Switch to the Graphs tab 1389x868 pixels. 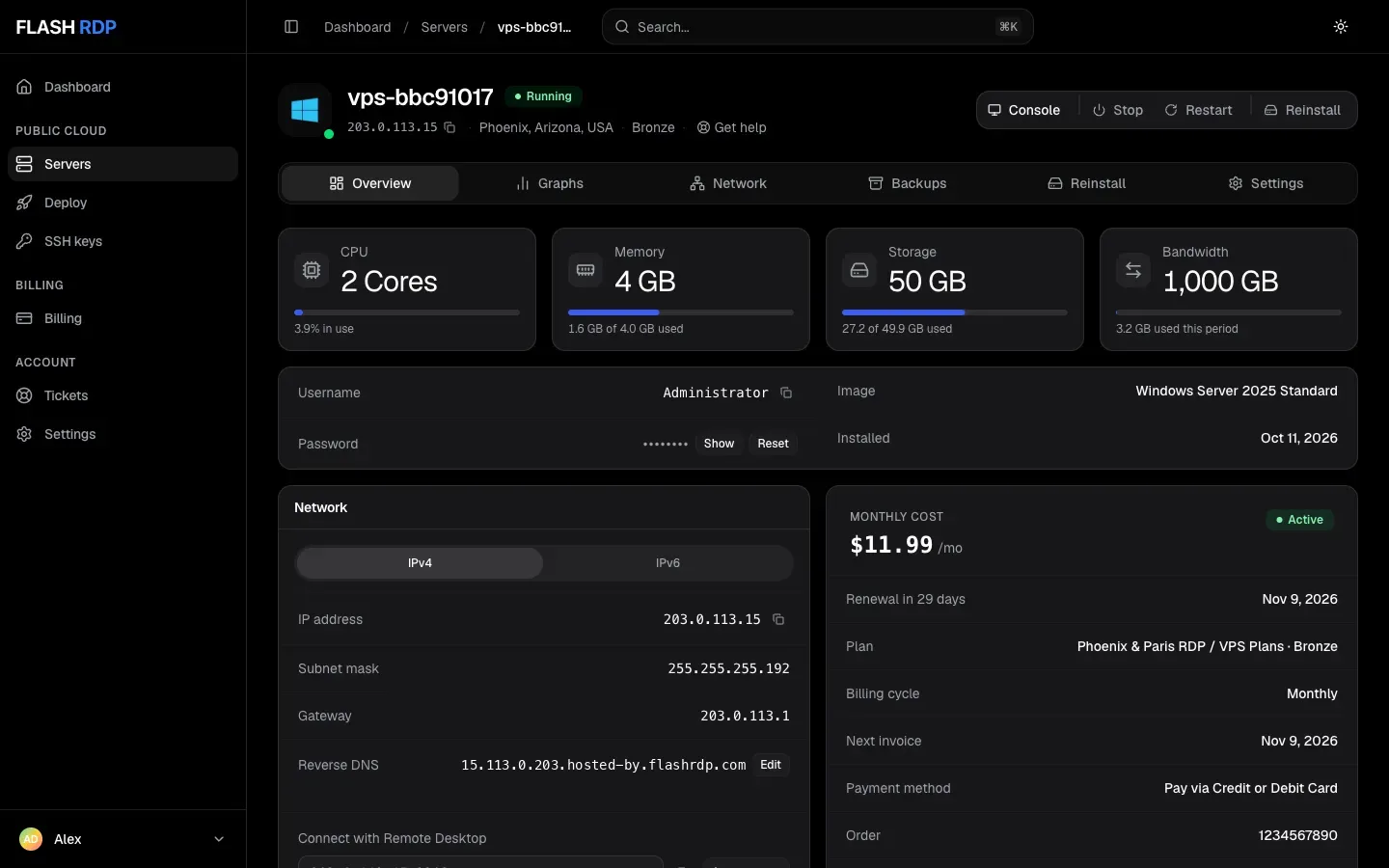tap(550, 183)
